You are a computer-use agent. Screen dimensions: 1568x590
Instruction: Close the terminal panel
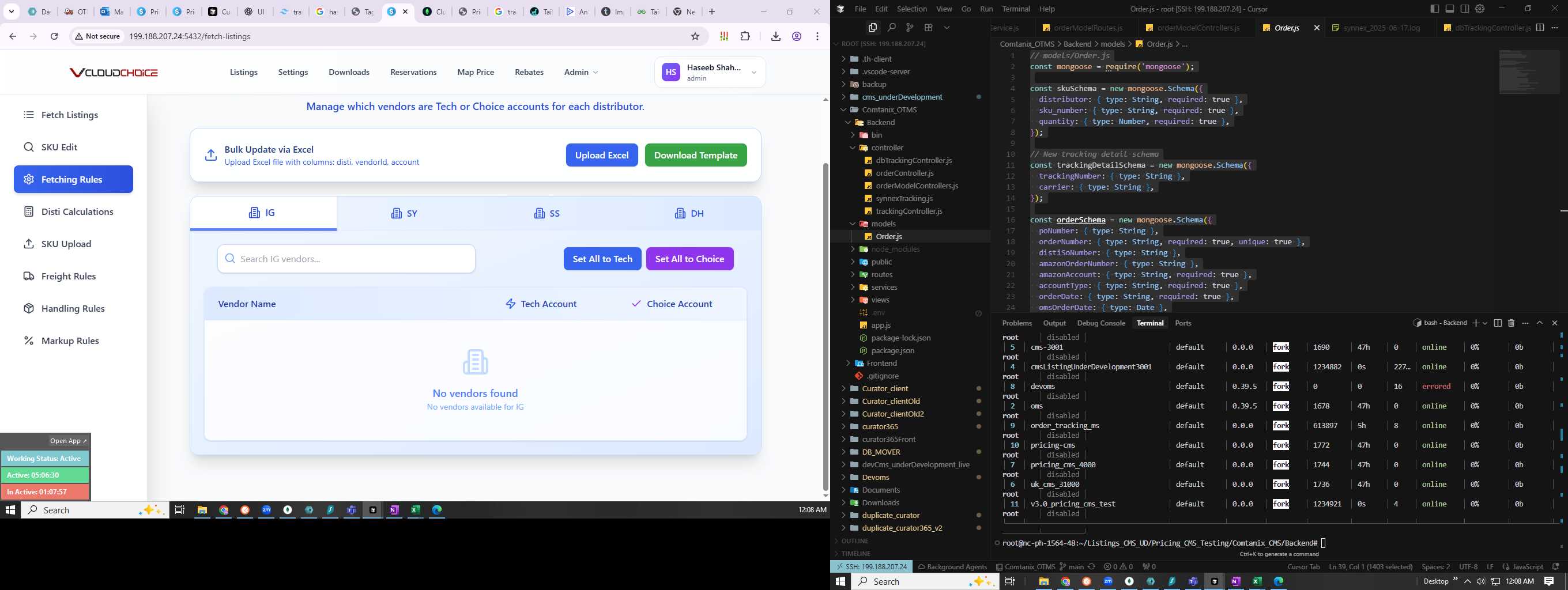coord(1555,323)
